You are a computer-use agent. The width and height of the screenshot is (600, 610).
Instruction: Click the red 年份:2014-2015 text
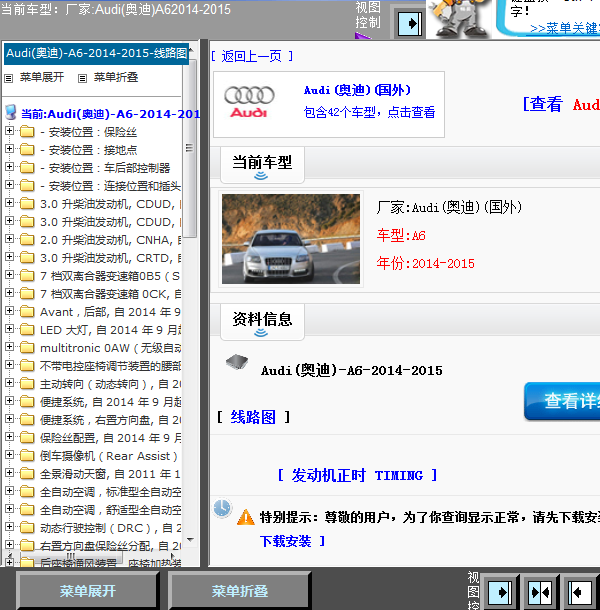(426, 263)
